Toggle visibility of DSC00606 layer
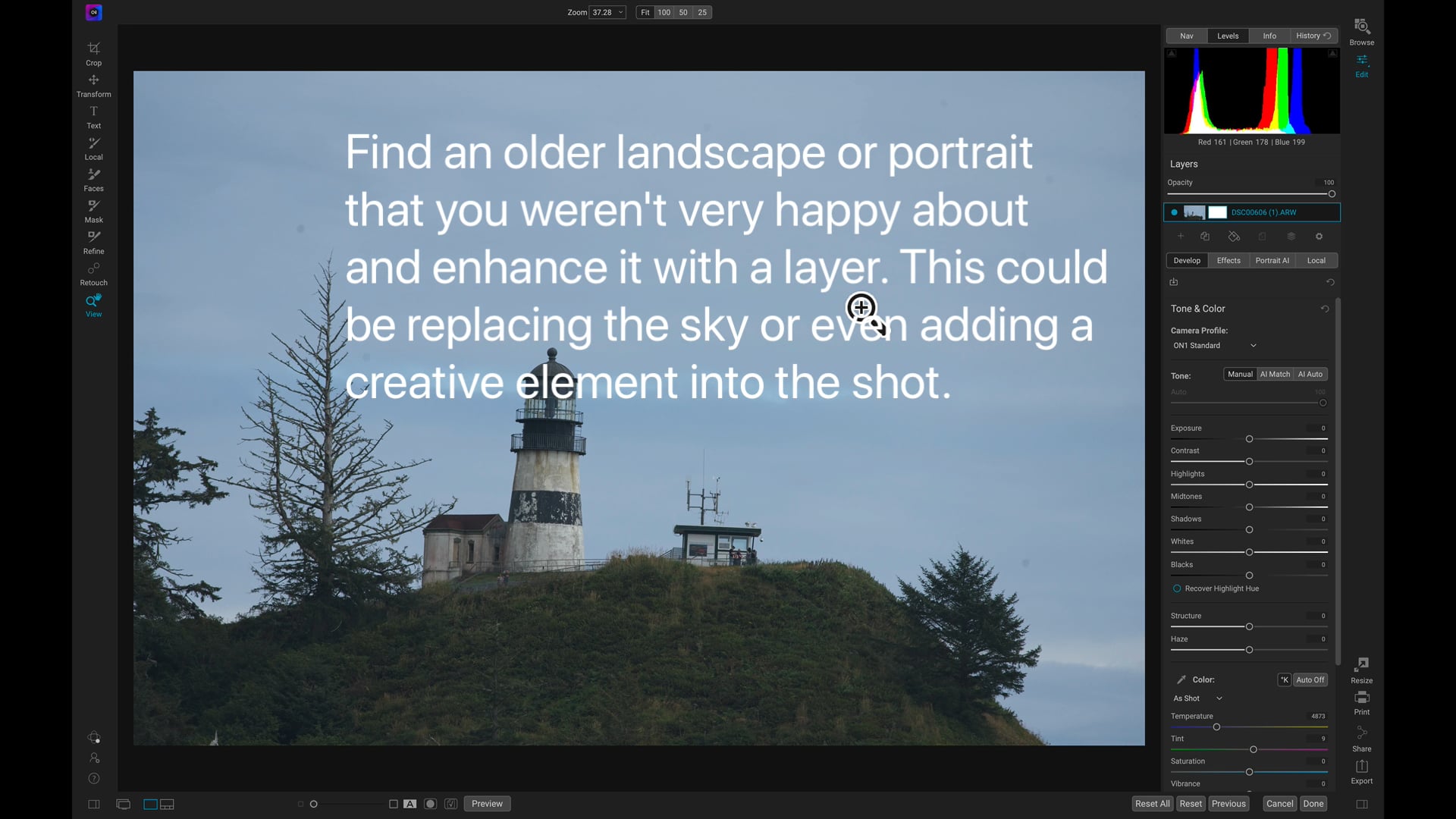Image resolution: width=1456 pixels, height=819 pixels. (x=1174, y=212)
